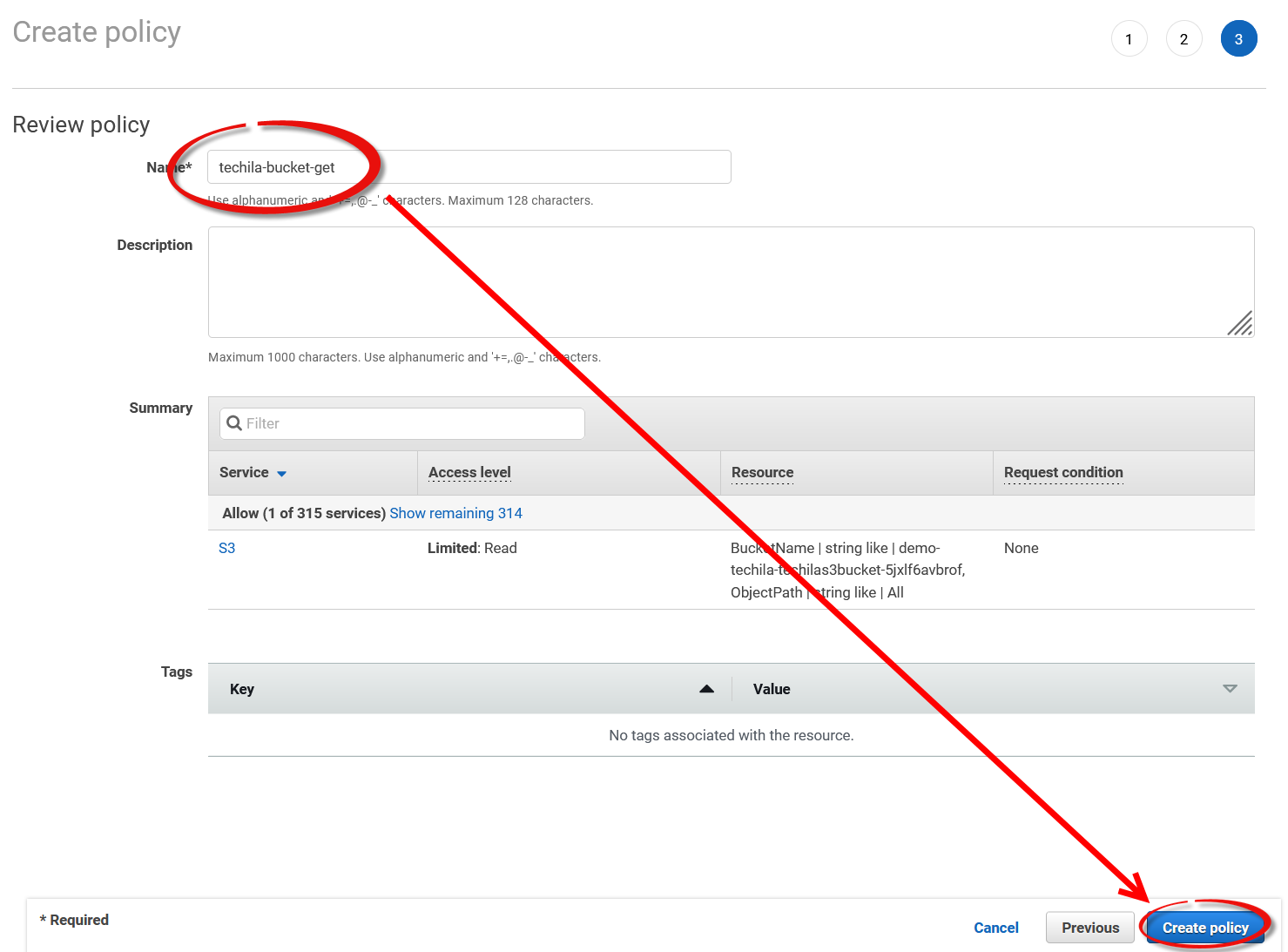Click the Value column sort arrow
The height and width of the screenshot is (952, 1288).
1230,689
